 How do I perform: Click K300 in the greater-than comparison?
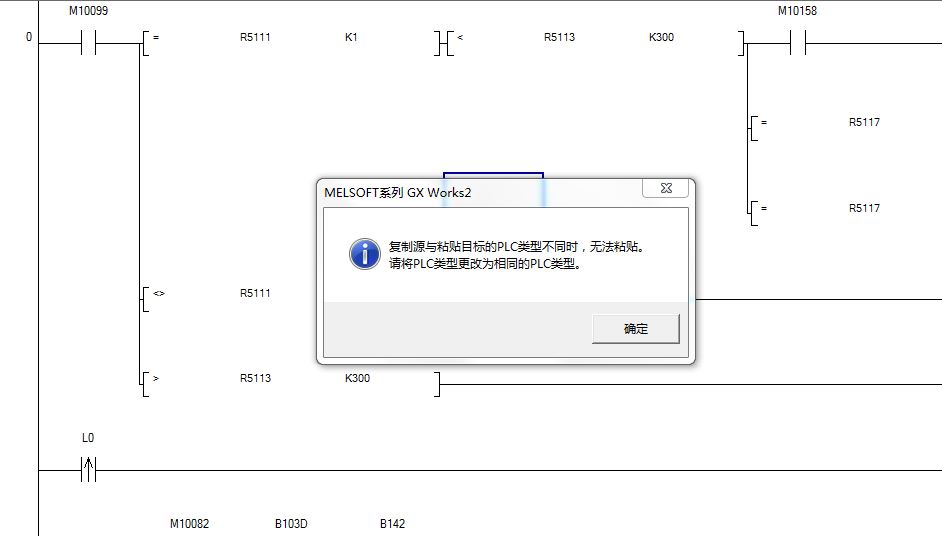357,379
